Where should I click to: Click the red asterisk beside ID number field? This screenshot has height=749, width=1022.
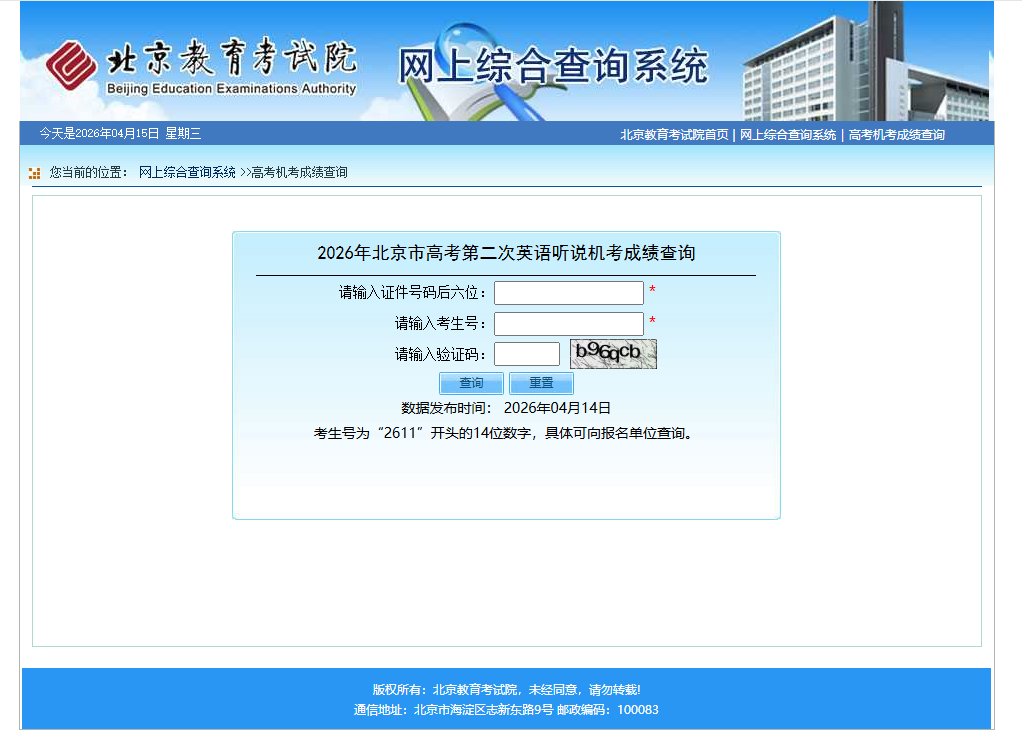tap(652, 291)
